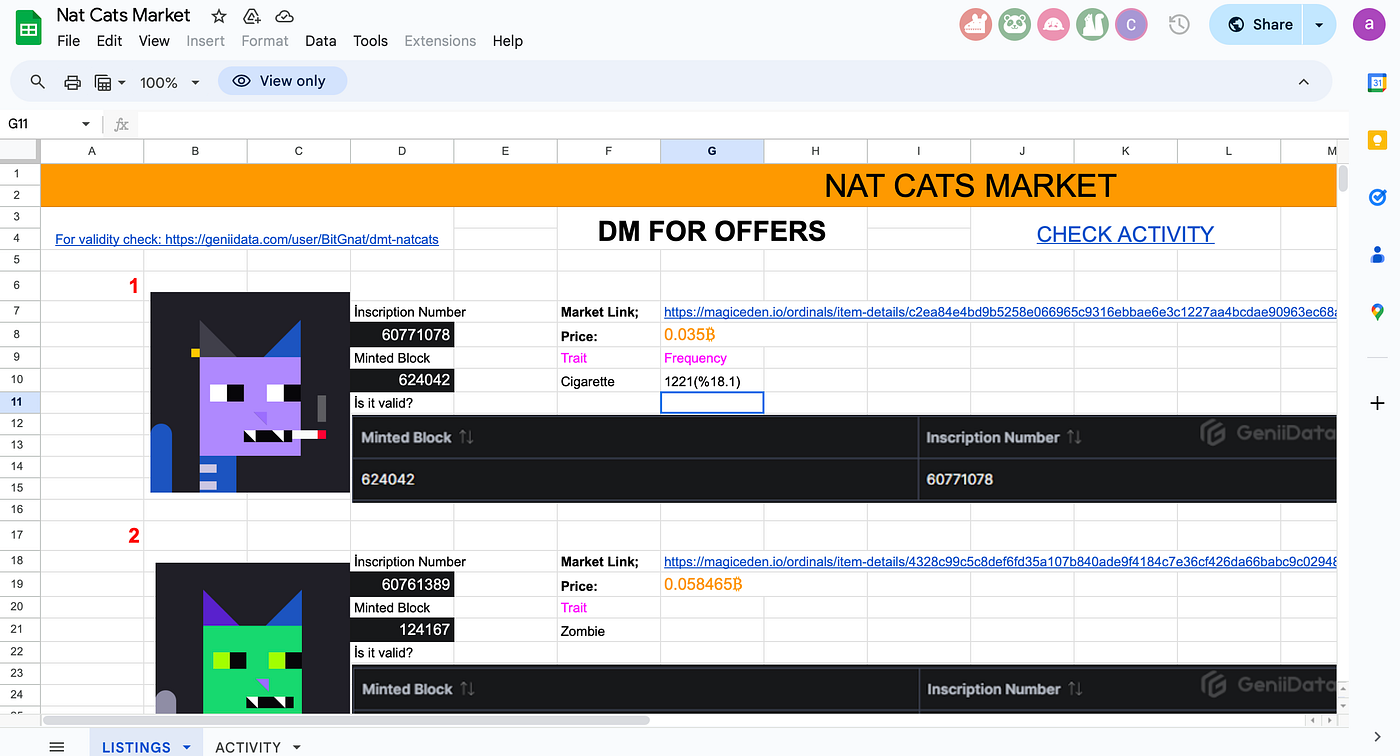Viewport: 1400px width, 756px height.
Task: Click the plus icon to get add-ons
Action: [1377, 403]
